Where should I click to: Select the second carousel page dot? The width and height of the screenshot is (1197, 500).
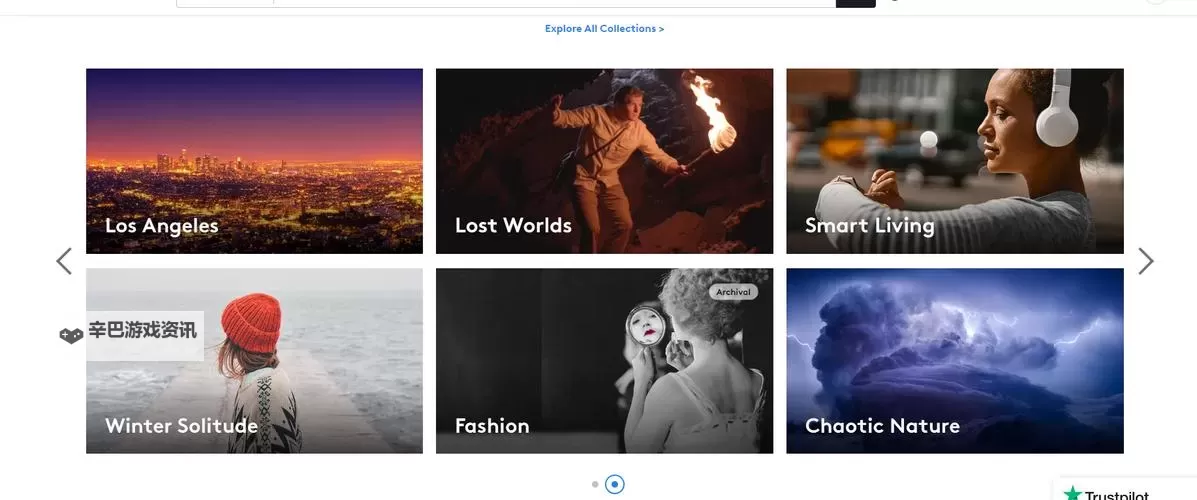pos(615,484)
